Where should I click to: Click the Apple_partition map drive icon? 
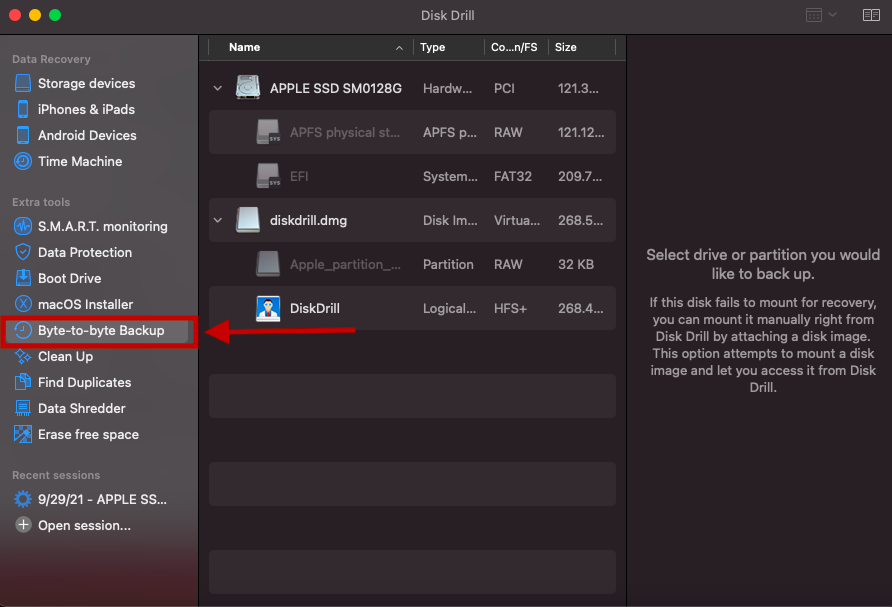pyautogui.click(x=268, y=265)
